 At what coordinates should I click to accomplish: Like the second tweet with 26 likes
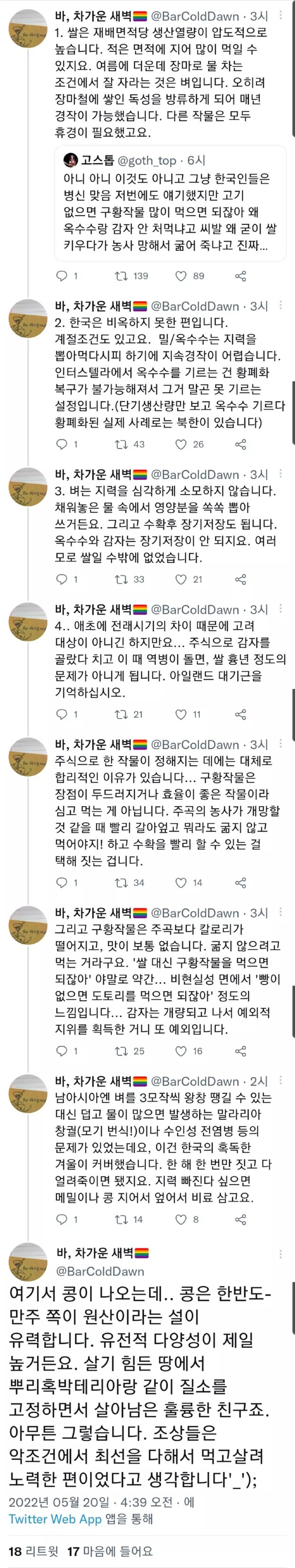[181, 445]
